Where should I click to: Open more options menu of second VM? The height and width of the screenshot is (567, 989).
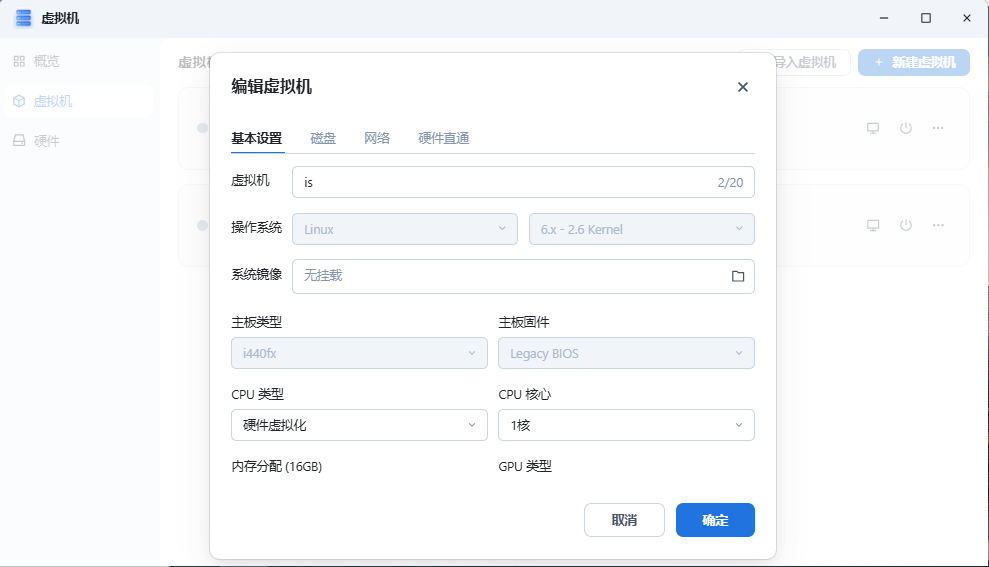938,225
